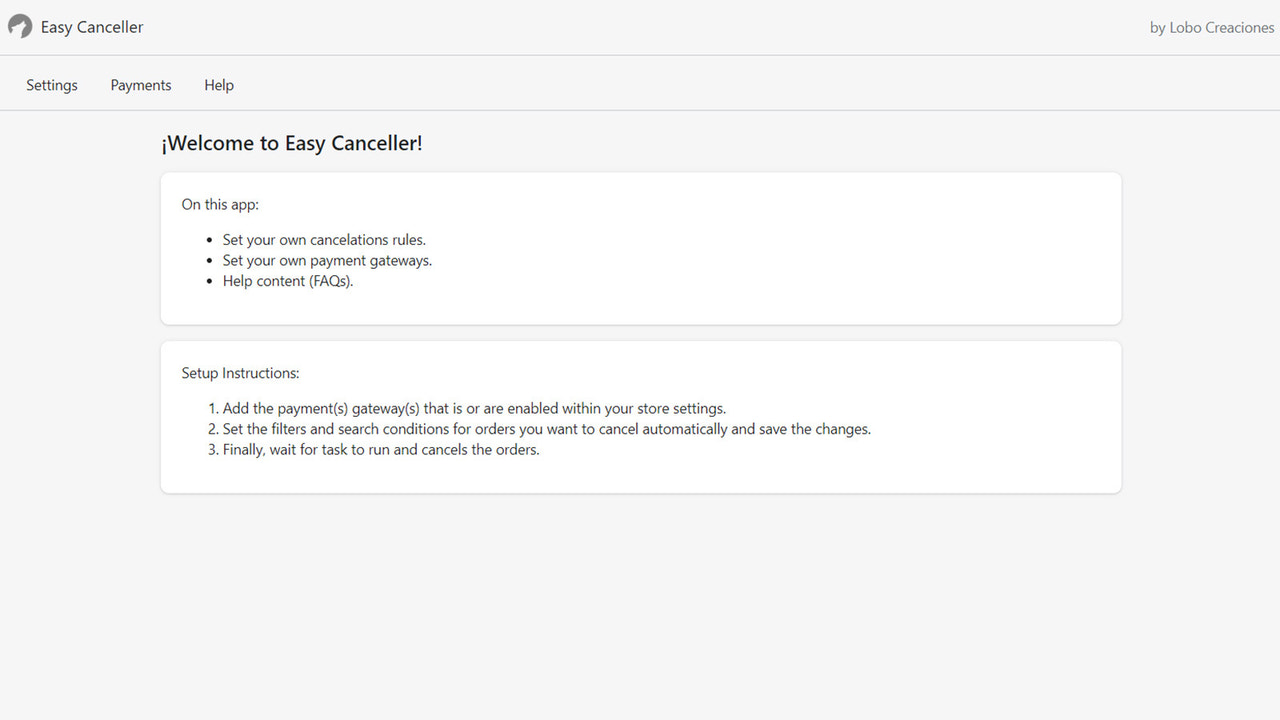This screenshot has width=1280, height=720.
Task: Click the "Help content (FAQs)" list item
Action: click(287, 281)
